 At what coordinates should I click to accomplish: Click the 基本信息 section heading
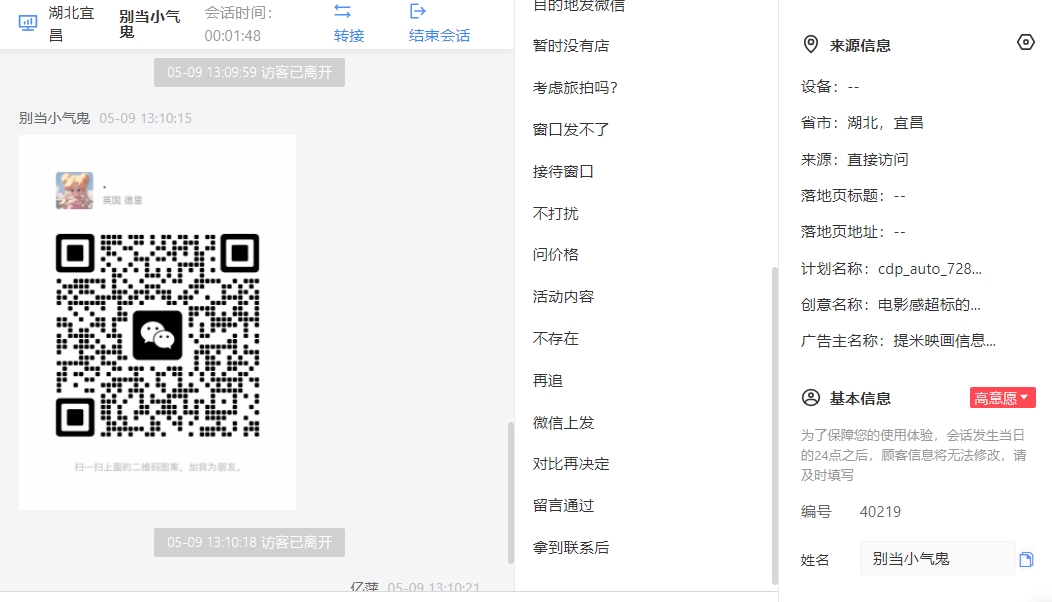[x=860, y=398]
